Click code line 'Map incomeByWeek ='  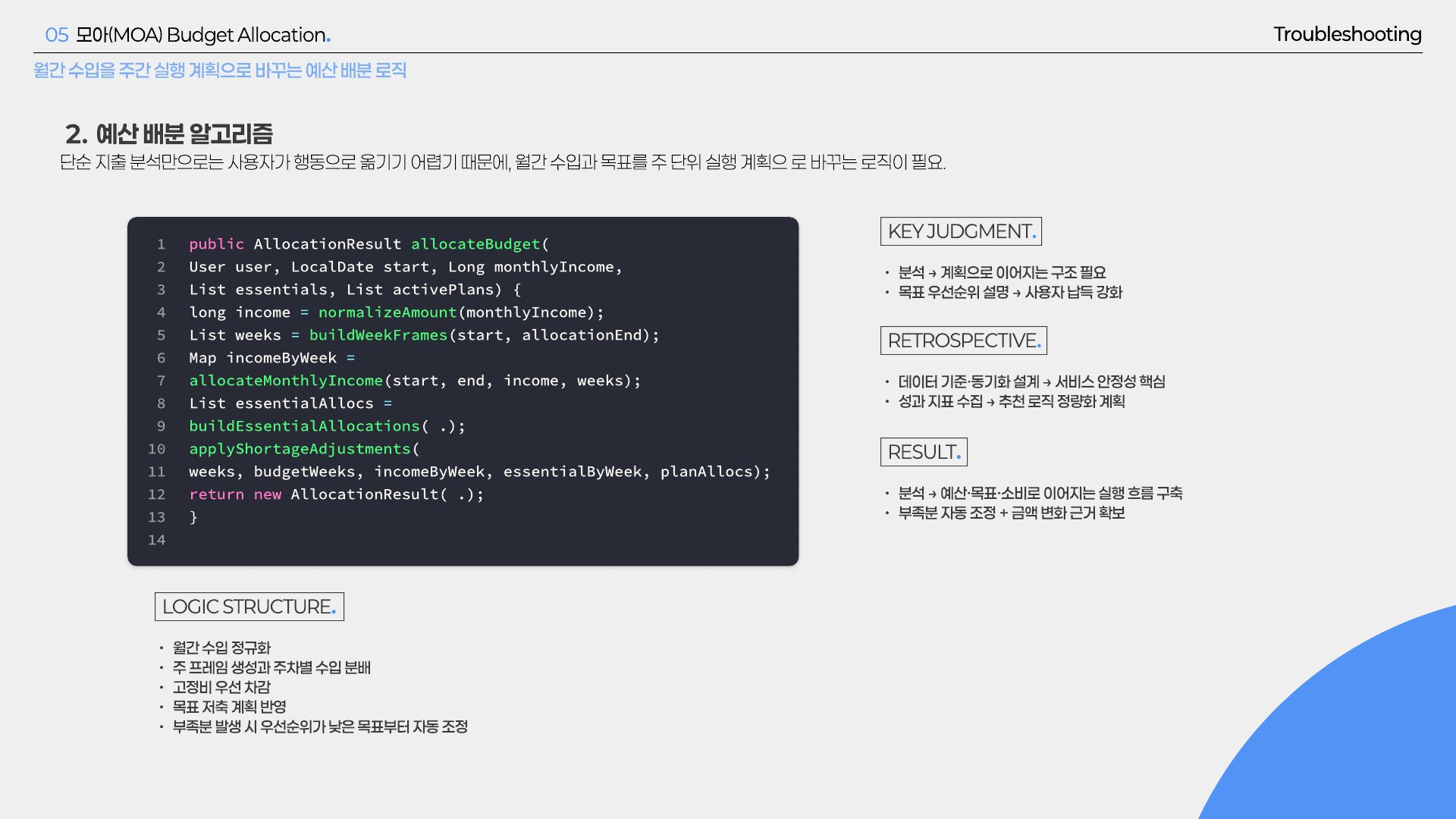tap(272, 358)
